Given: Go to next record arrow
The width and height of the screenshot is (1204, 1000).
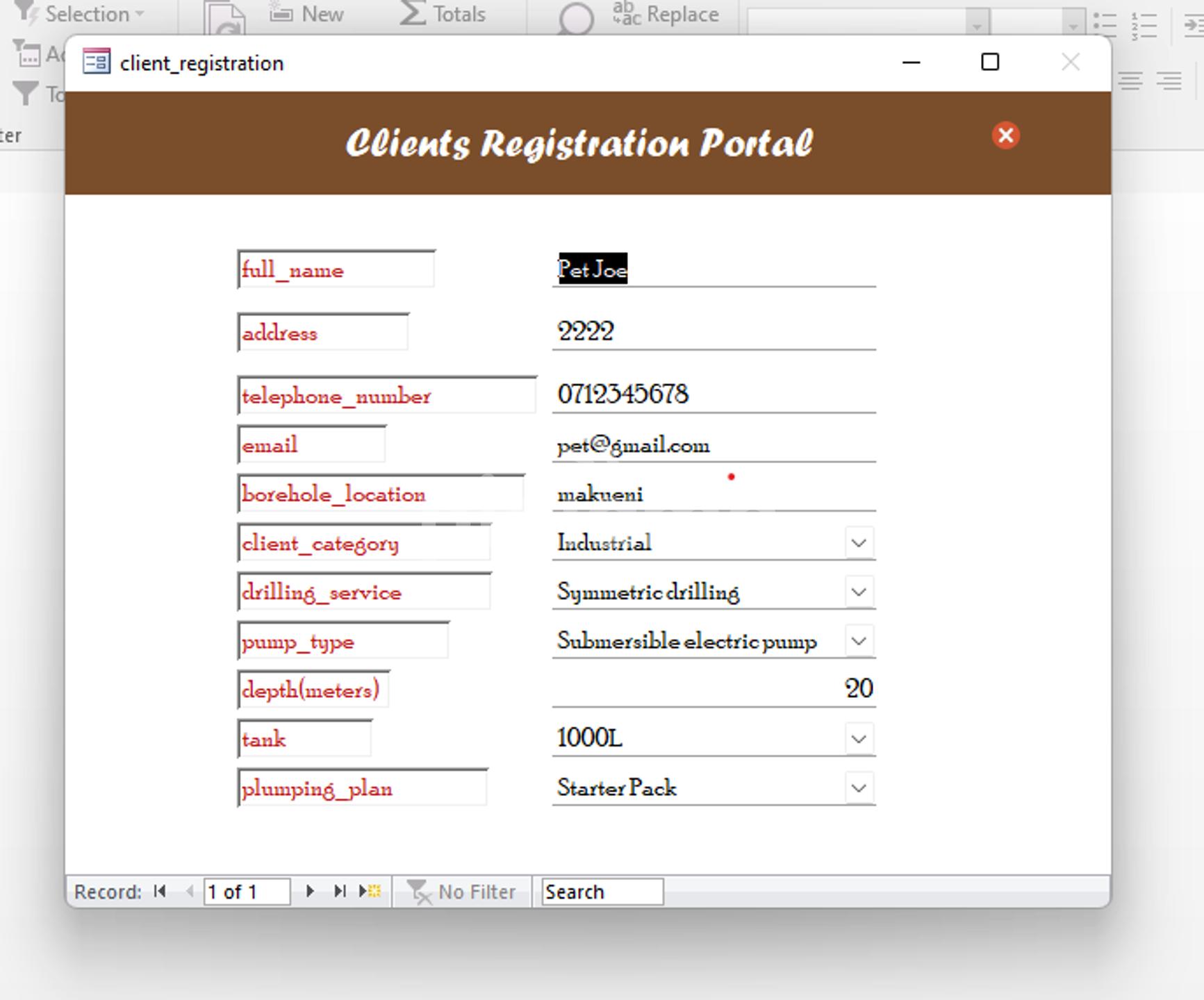Looking at the screenshot, I should [310, 892].
